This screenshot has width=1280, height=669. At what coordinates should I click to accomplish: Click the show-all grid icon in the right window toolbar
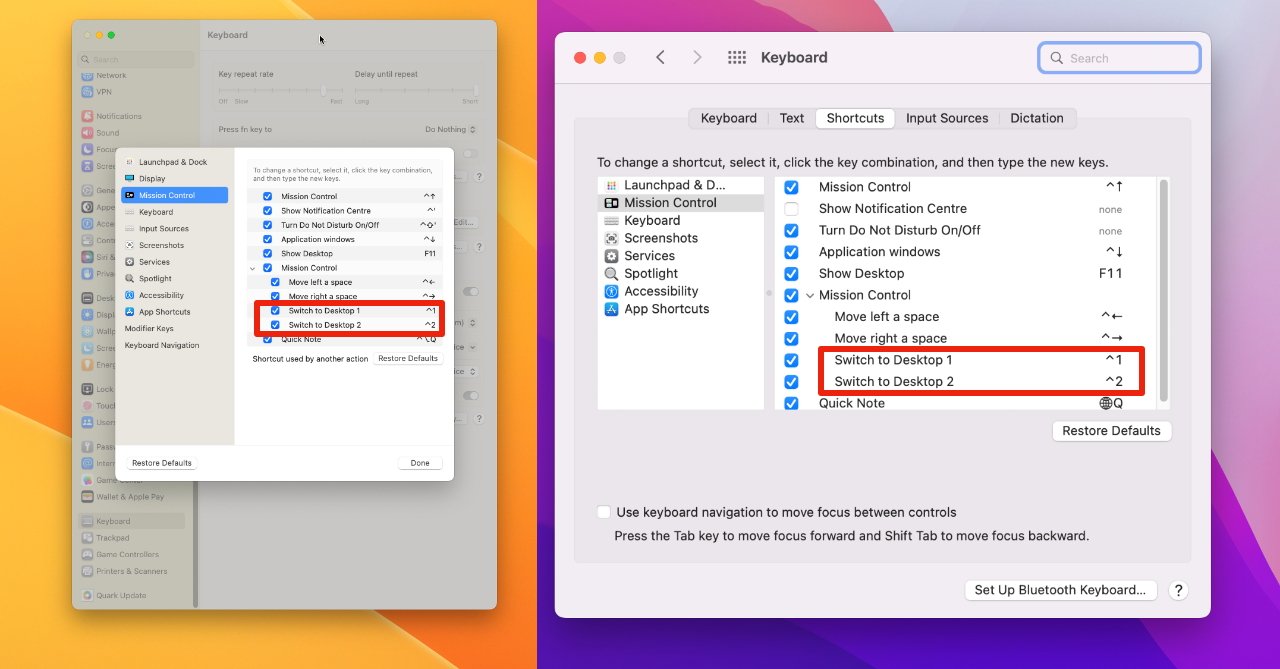tap(737, 58)
